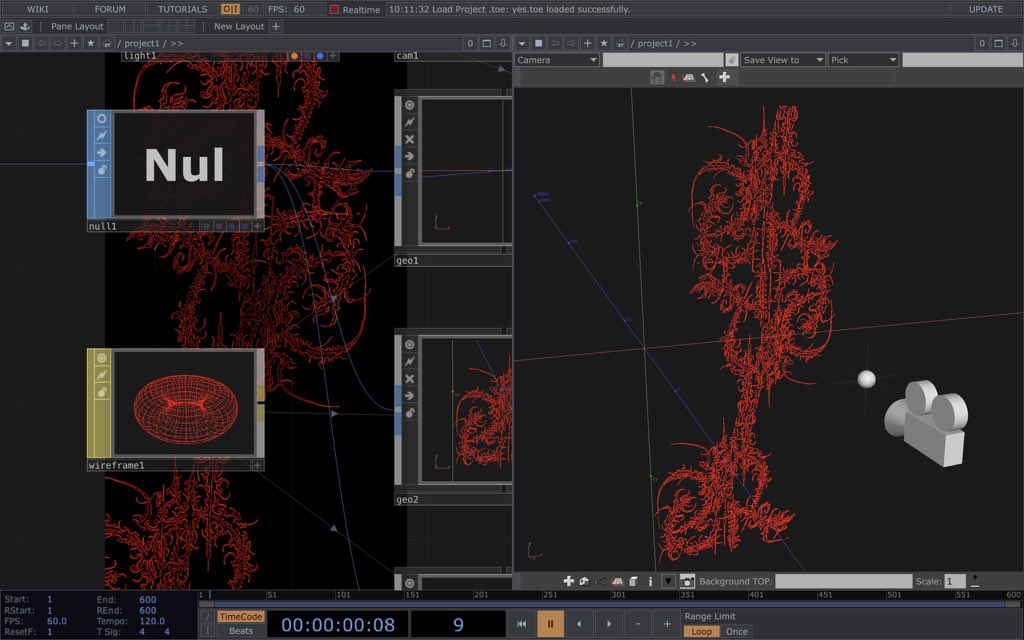This screenshot has height=640, width=1024.
Task: Open the Pick dropdown
Action: pos(863,60)
